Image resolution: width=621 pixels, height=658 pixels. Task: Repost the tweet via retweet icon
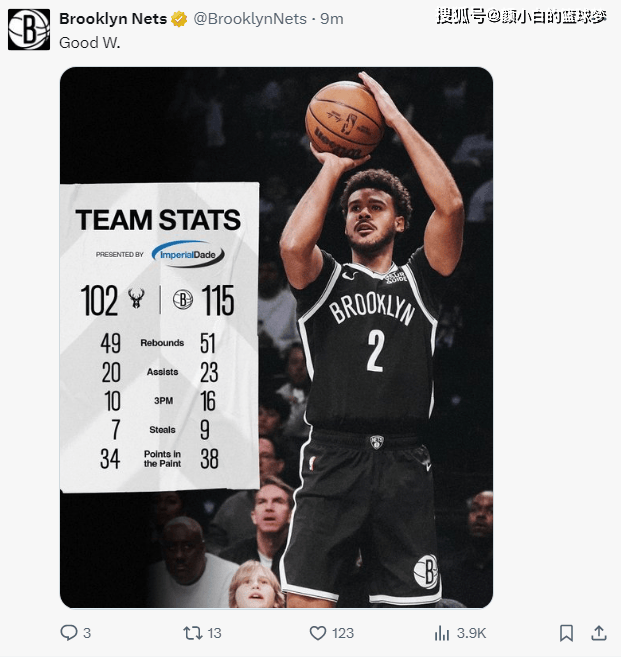coord(193,633)
